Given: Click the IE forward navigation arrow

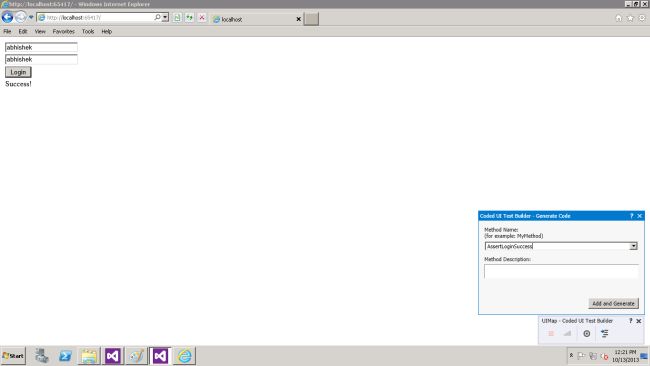Looking at the screenshot, I should click(20, 17).
